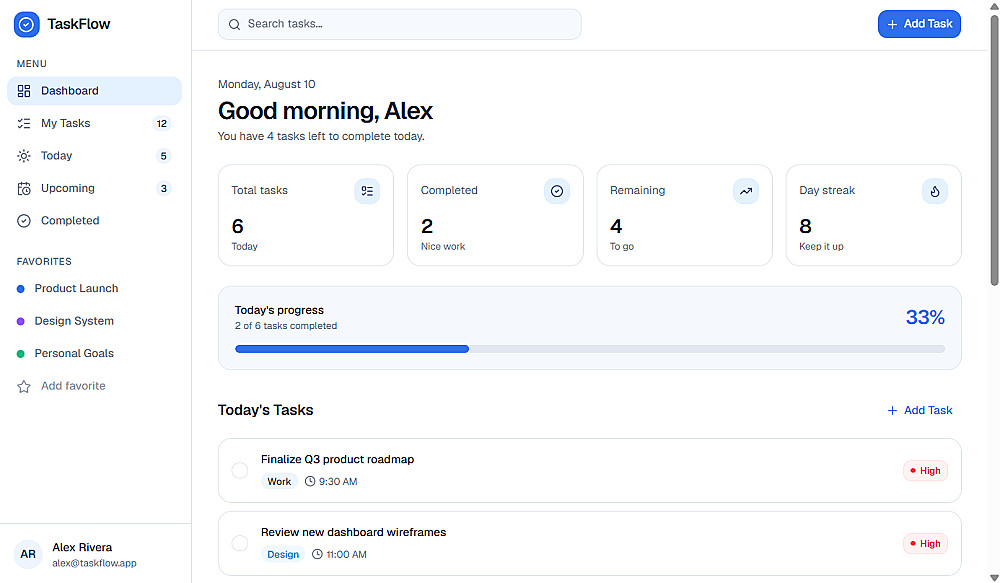1000x583 pixels.
Task: Click the Add Task link above task list
Action: pyautogui.click(x=920, y=410)
